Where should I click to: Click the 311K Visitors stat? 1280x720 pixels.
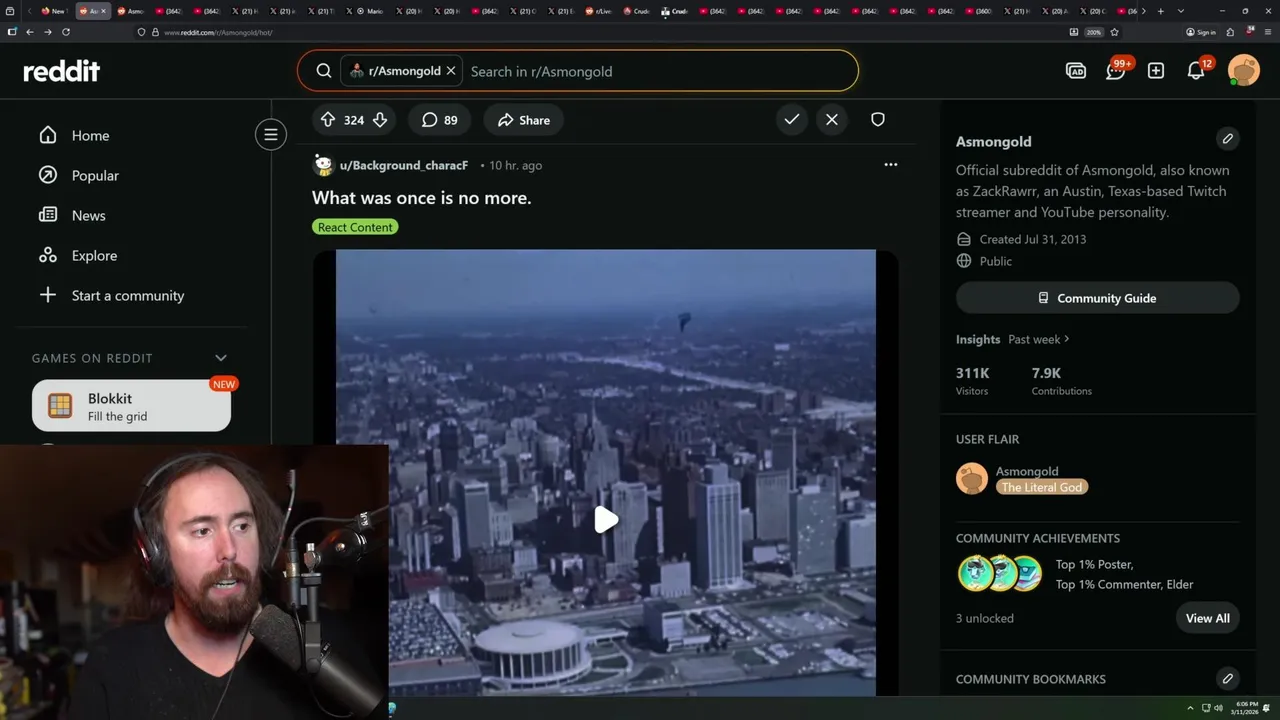(x=972, y=380)
